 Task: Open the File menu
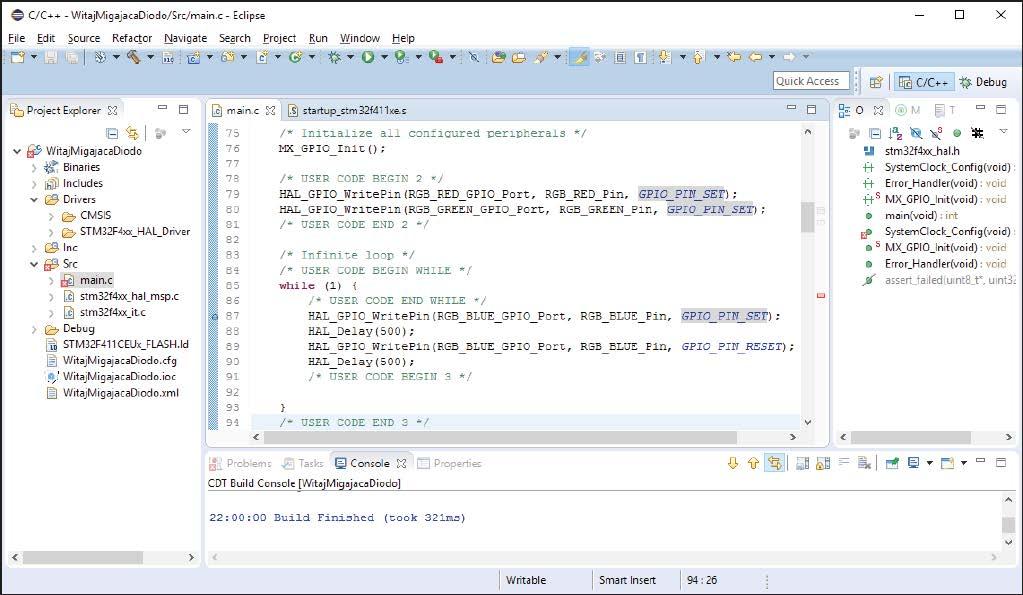coord(16,38)
